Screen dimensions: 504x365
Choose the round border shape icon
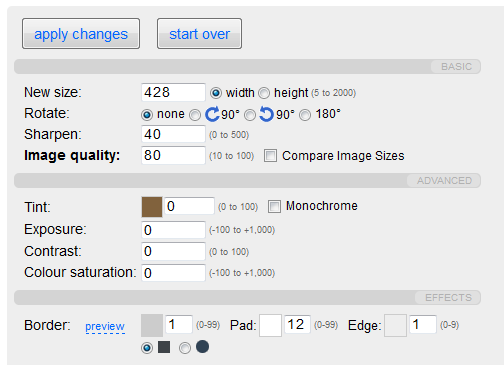click(x=202, y=347)
